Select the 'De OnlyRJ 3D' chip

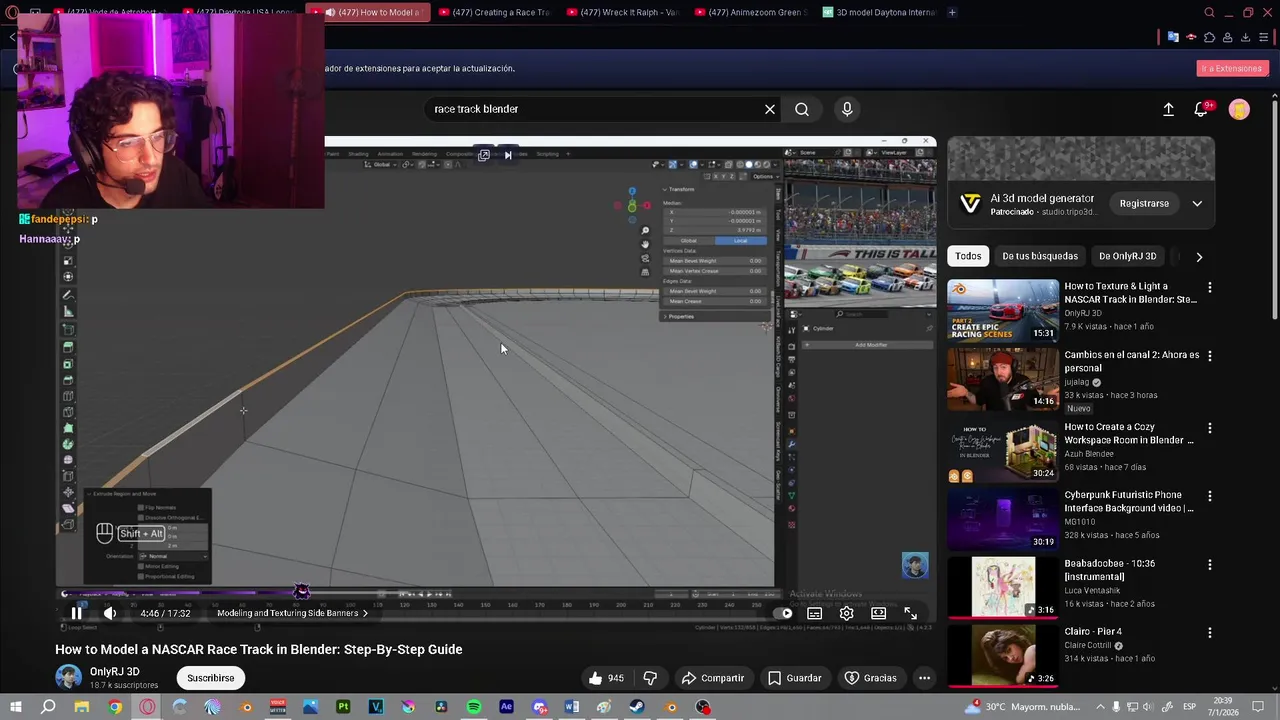click(1127, 256)
